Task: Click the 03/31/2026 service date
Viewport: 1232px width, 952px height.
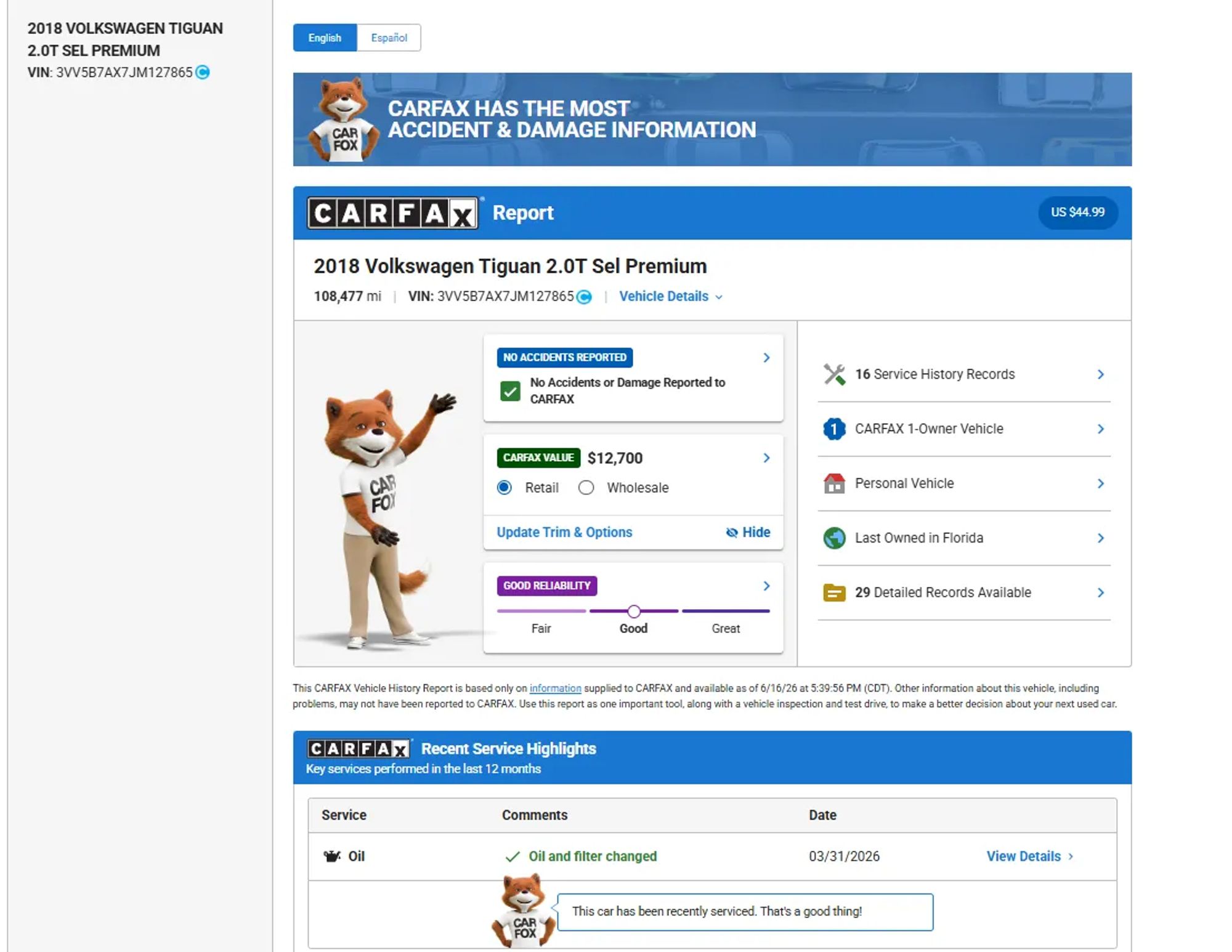Action: pos(844,857)
